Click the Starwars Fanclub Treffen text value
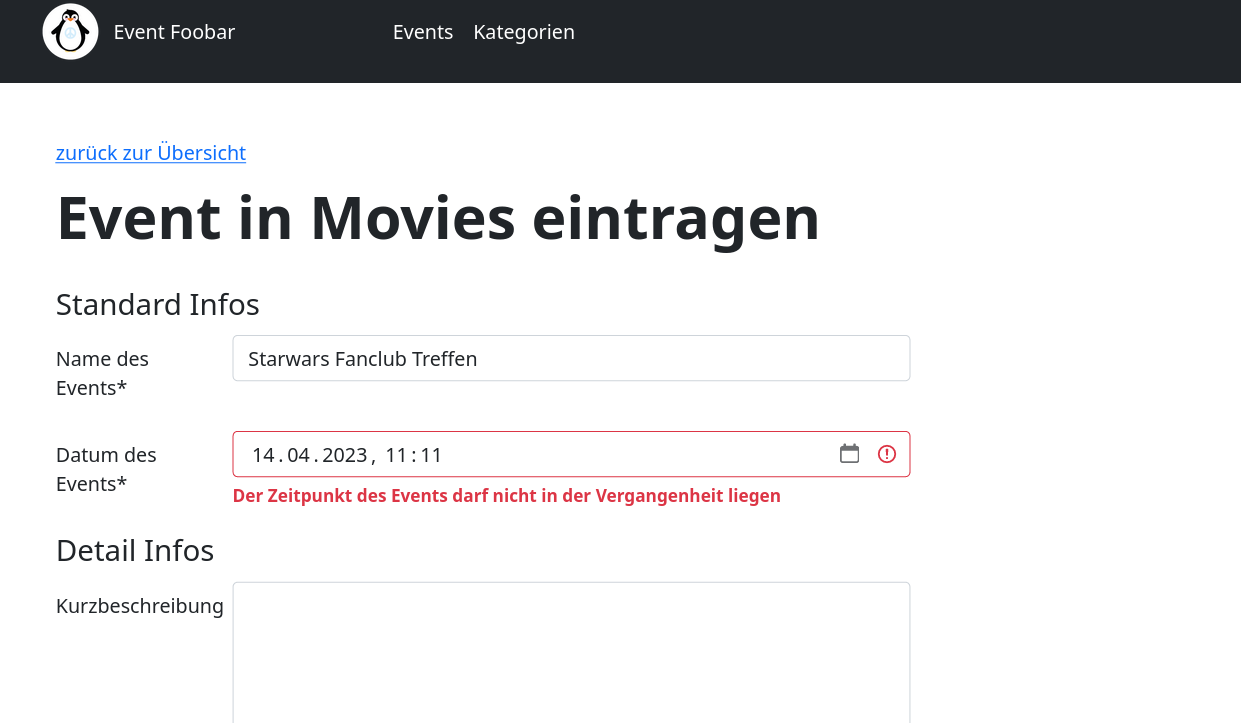The height and width of the screenshot is (723, 1241). click(363, 358)
